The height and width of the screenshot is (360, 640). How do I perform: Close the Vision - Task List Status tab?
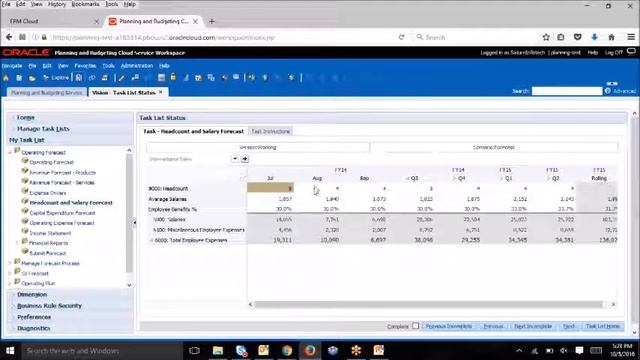point(160,92)
